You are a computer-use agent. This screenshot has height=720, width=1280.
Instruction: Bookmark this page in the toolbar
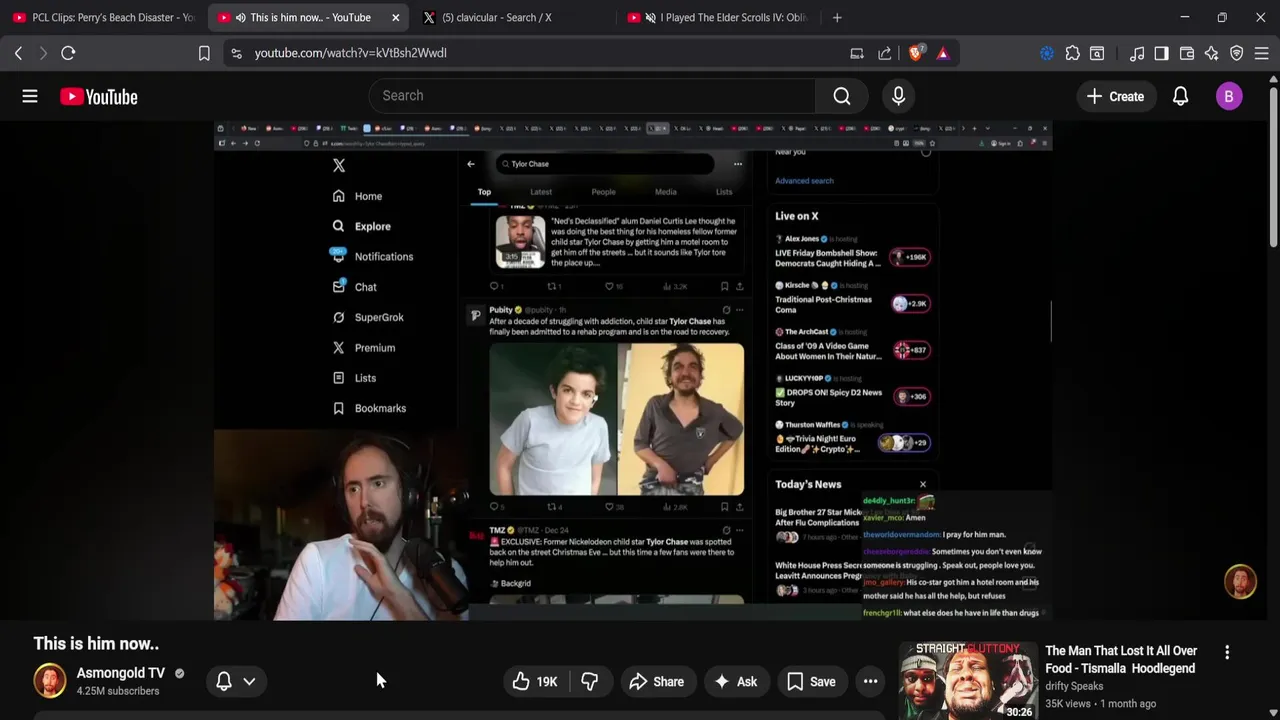(204, 53)
